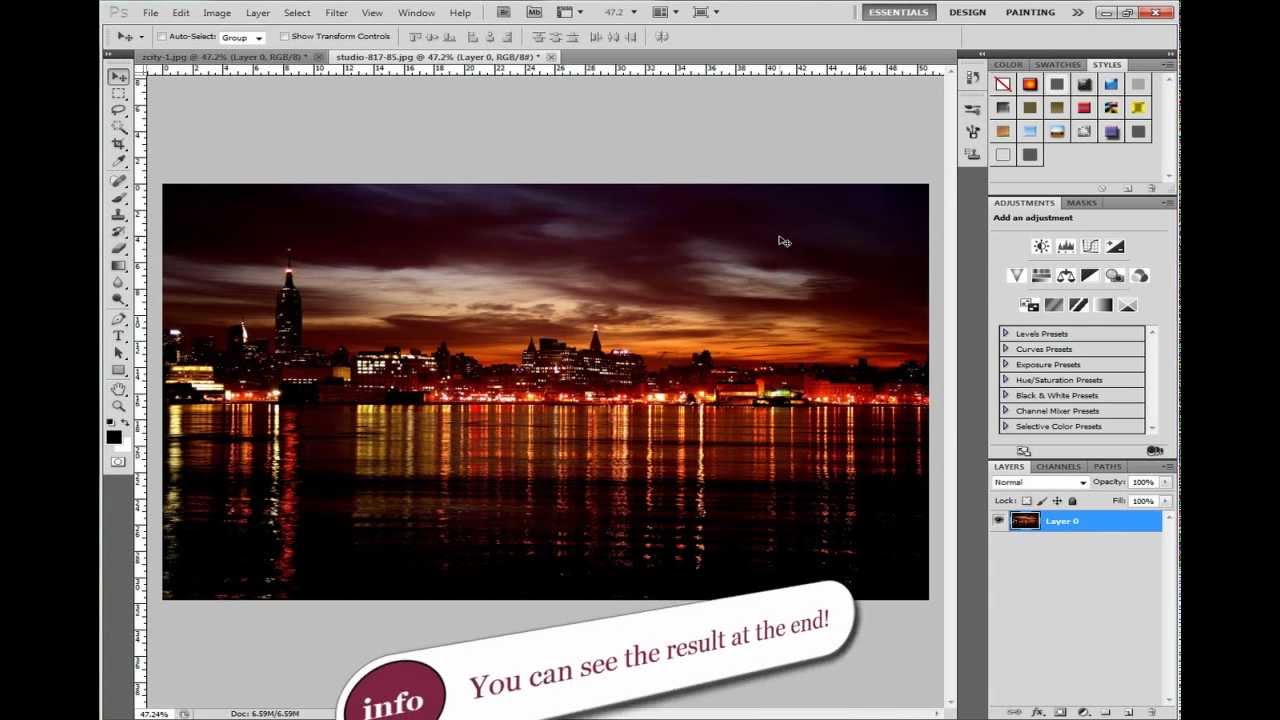This screenshot has height=720, width=1280.
Task: Add a Vibrance adjustment
Action: pos(1017,275)
